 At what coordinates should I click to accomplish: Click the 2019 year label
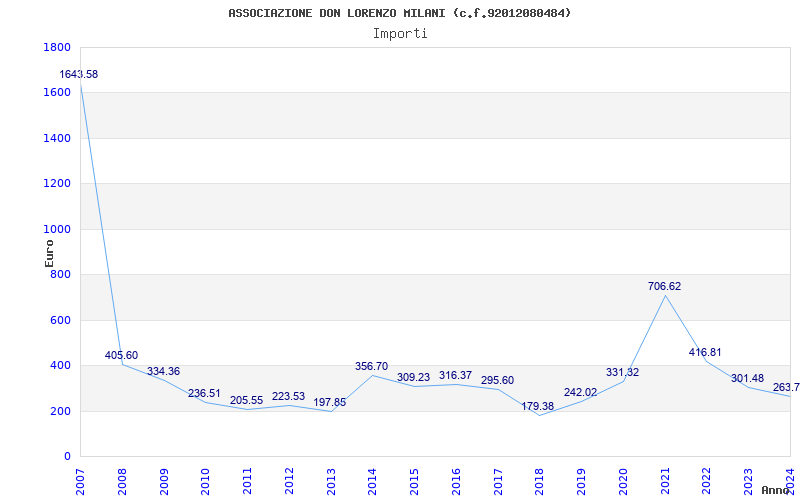pyautogui.click(x=582, y=482)
